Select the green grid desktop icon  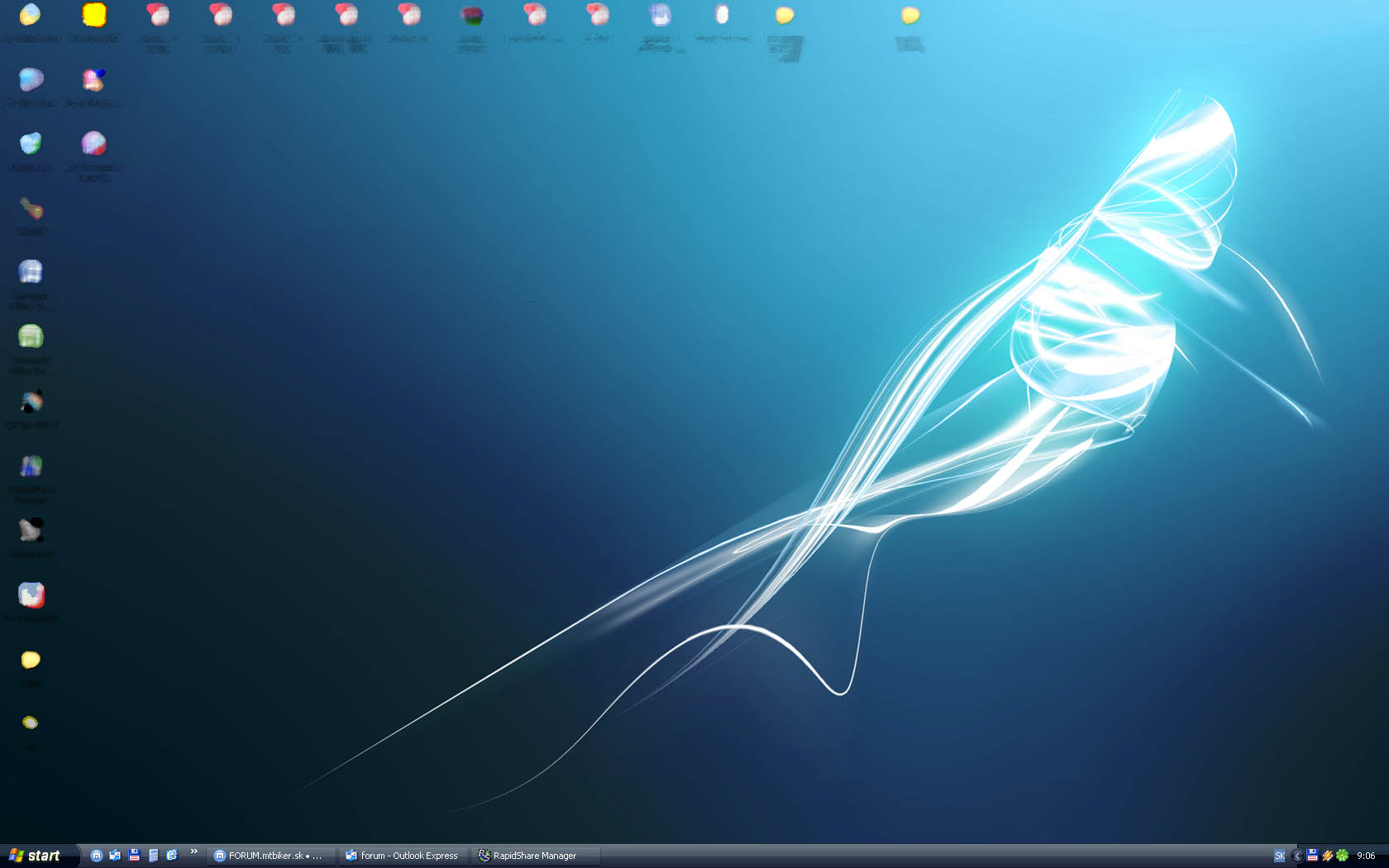[x=31, y=336]
